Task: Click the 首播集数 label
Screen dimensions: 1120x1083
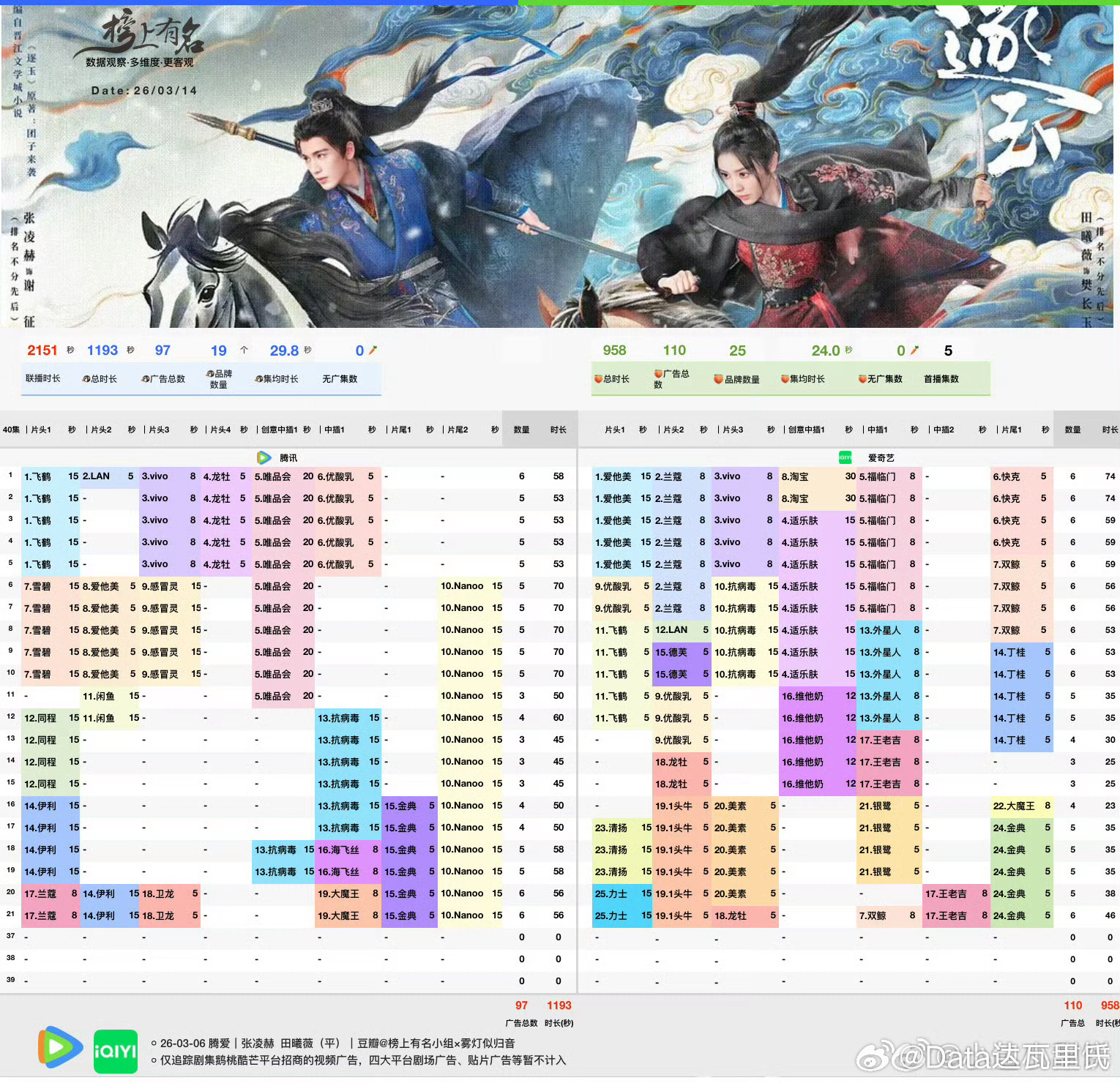Action: [x=941, y=379]
